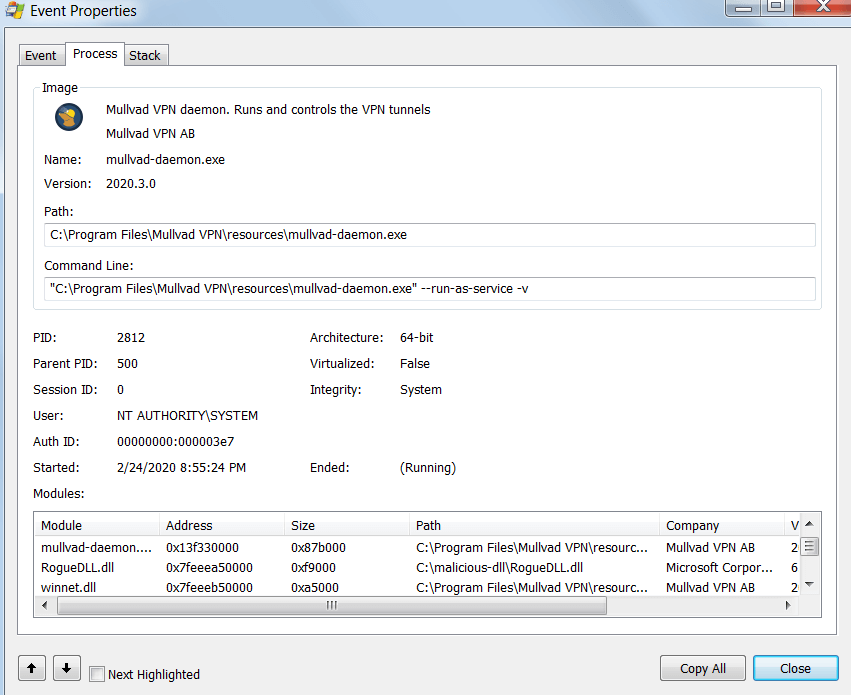Click the 0x7feeea50000 address cell
Image resolution: width=851 pixels, height=695 pixels.
[209, 568]
